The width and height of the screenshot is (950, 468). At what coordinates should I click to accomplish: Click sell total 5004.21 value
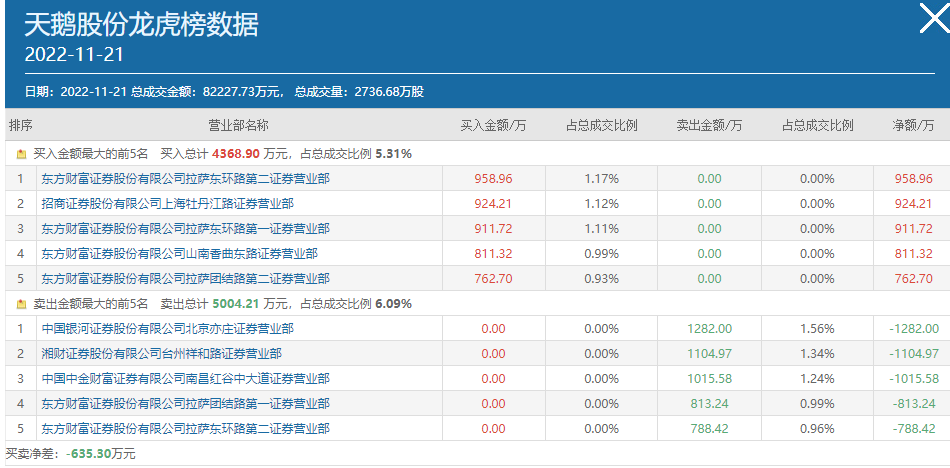coord(236,304)
